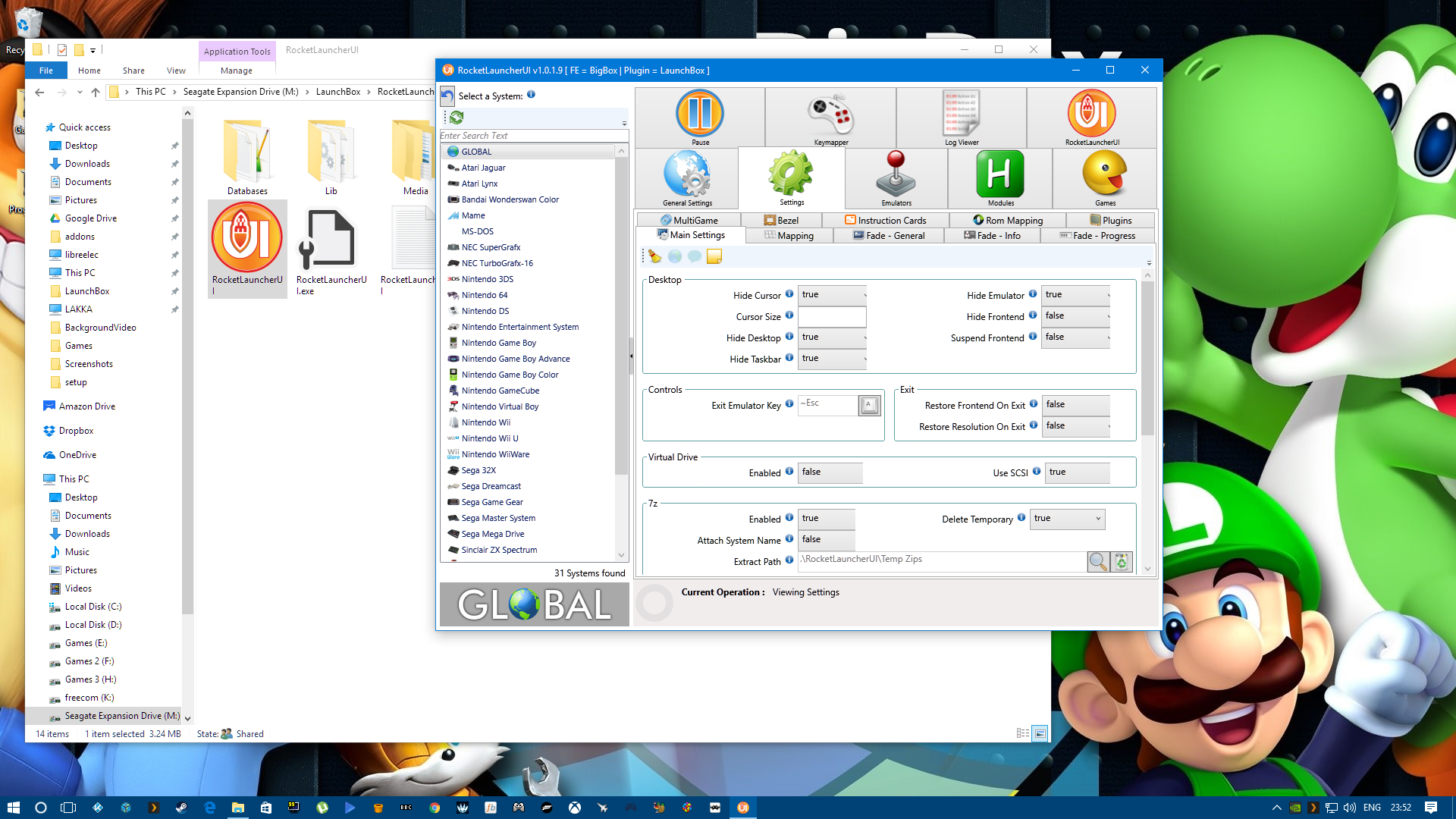Open the Action Center notification icon
This screenshot has height=819, width=1456.
pos(1431,808)
